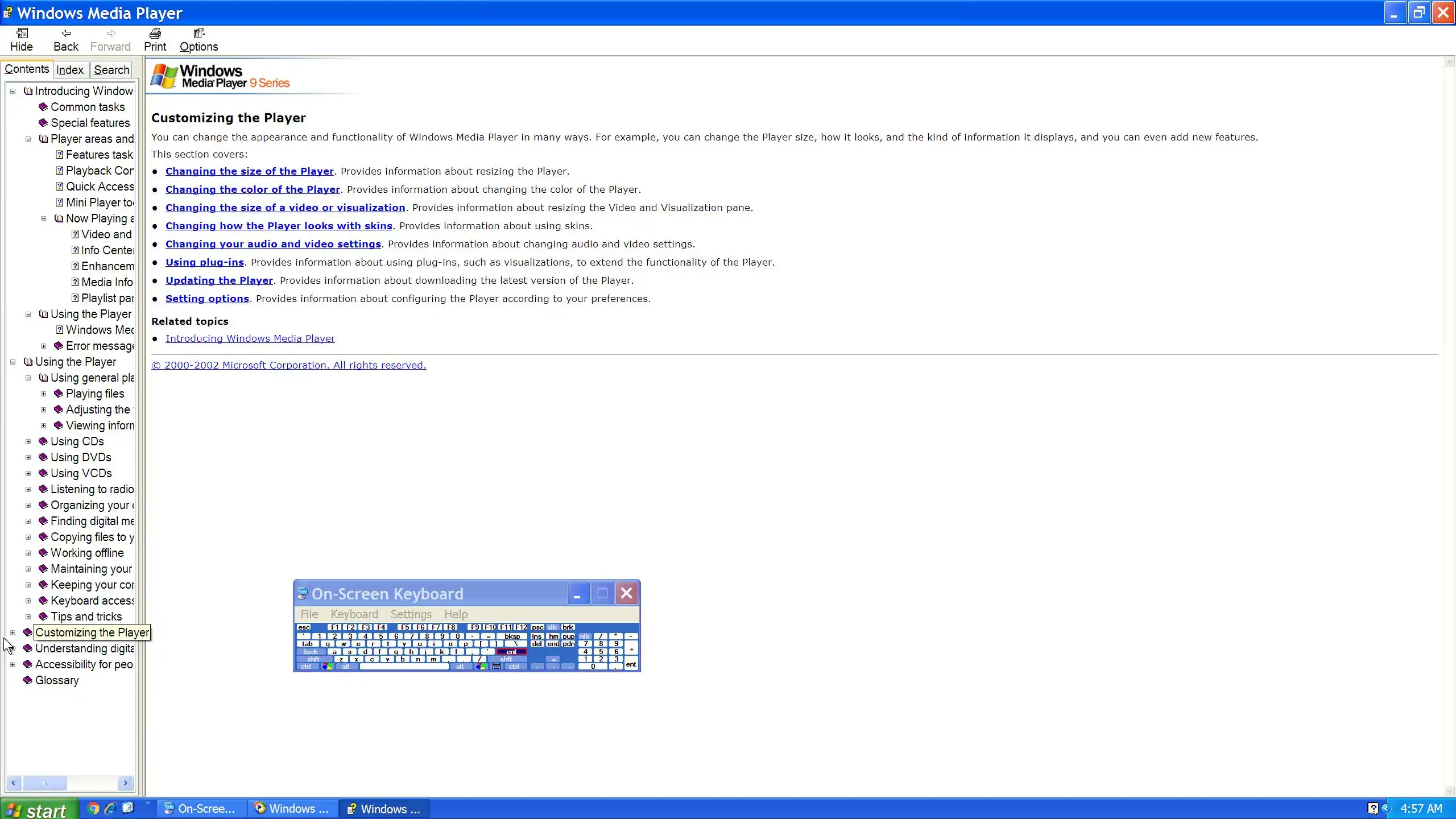Click Internet Explorer quick launch icon
Screen dimensions: 1456x819
coord(110,808)
